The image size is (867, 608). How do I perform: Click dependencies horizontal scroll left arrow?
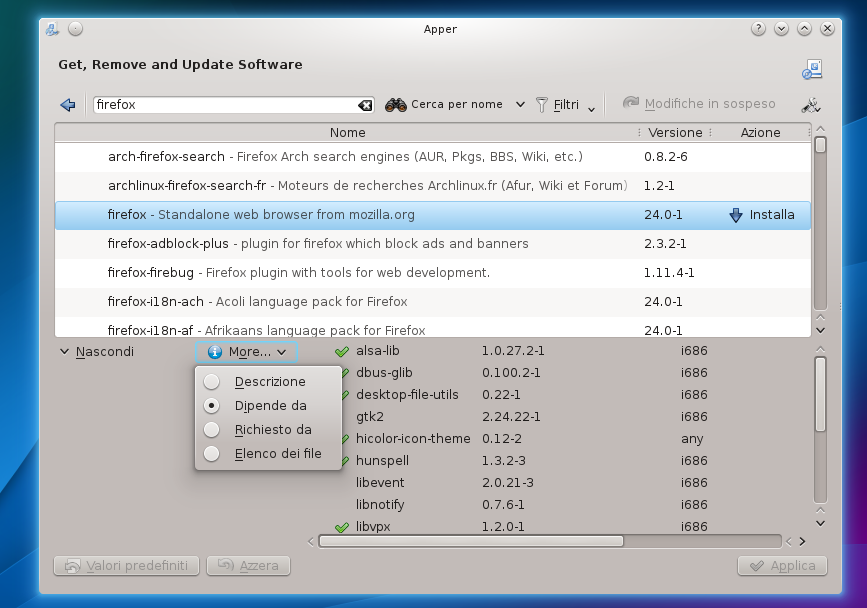coord(311,541)
